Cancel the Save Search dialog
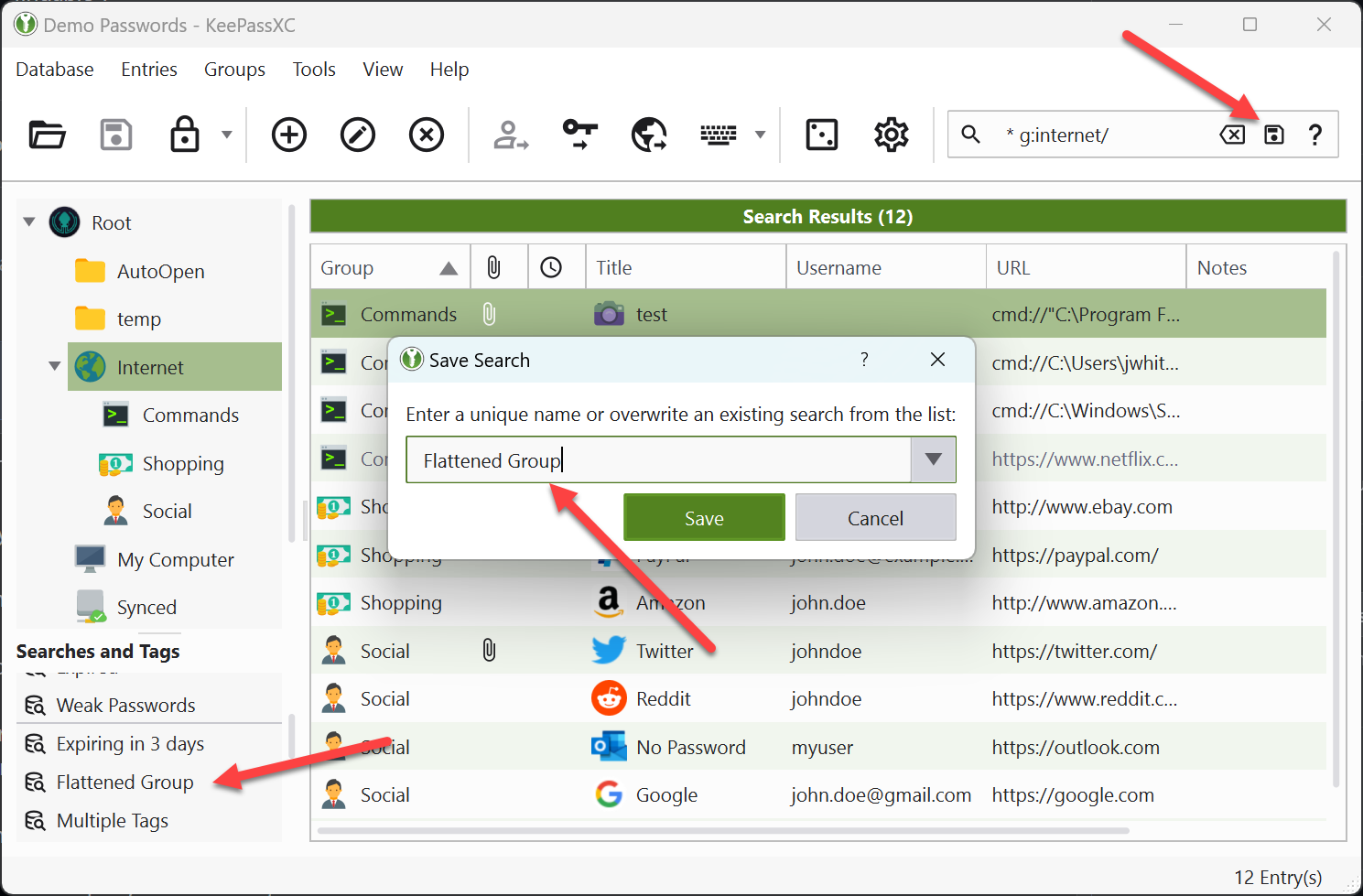 coord(875,517)
